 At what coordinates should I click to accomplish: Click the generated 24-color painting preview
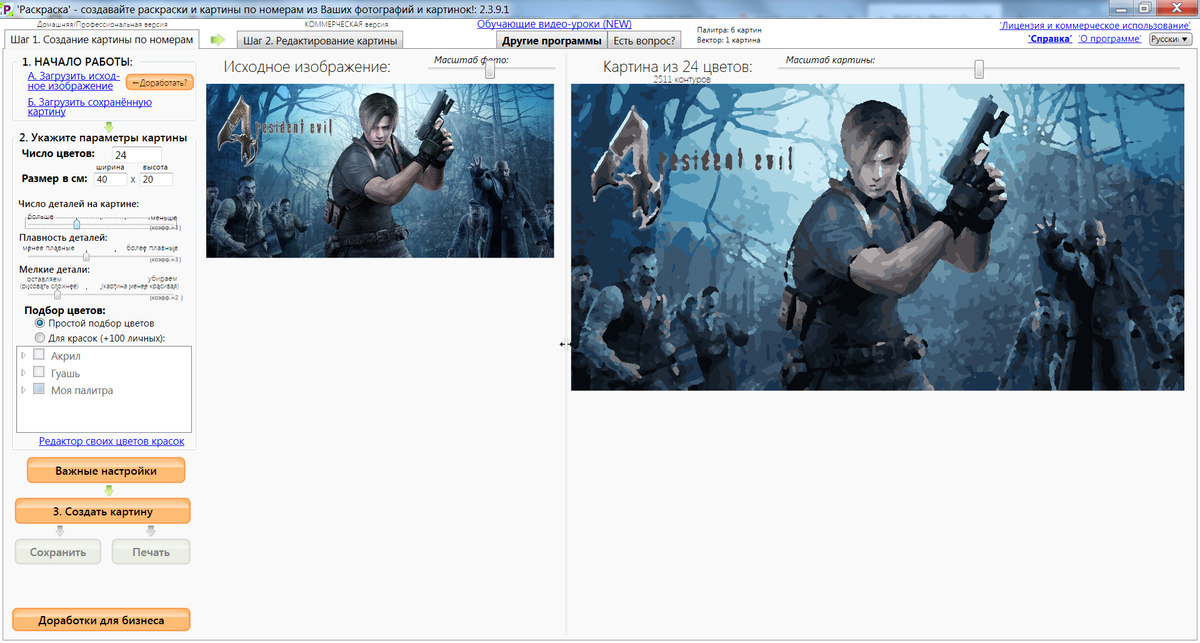(880, 237)
